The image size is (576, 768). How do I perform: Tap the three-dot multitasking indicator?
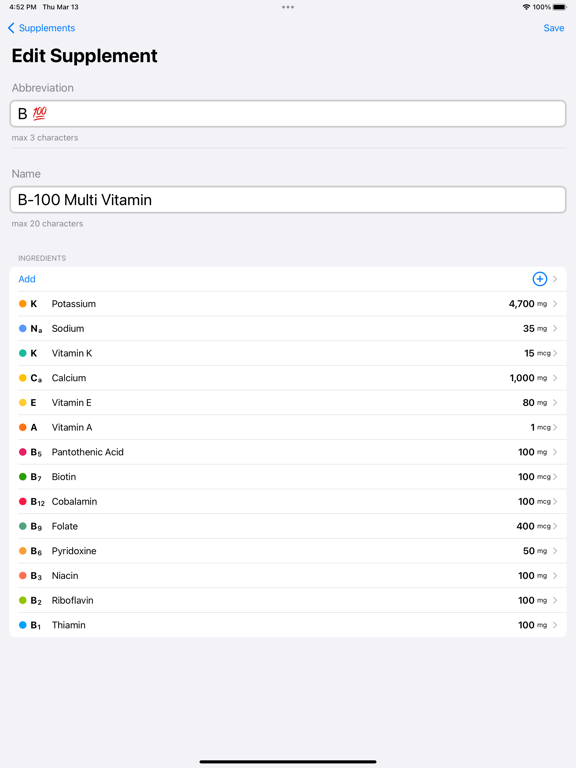288,7
